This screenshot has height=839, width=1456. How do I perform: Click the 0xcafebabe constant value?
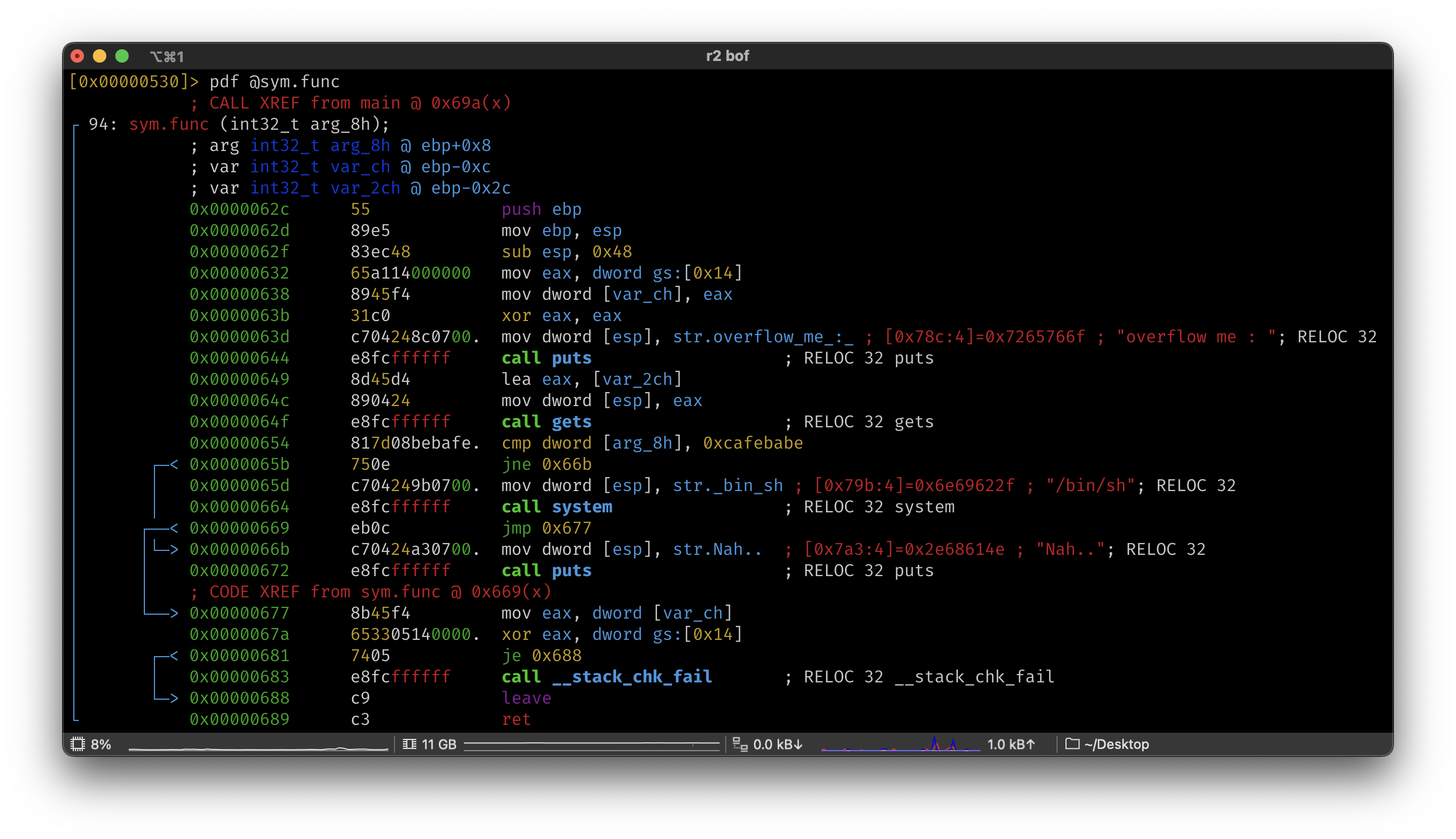pos(753,443)
